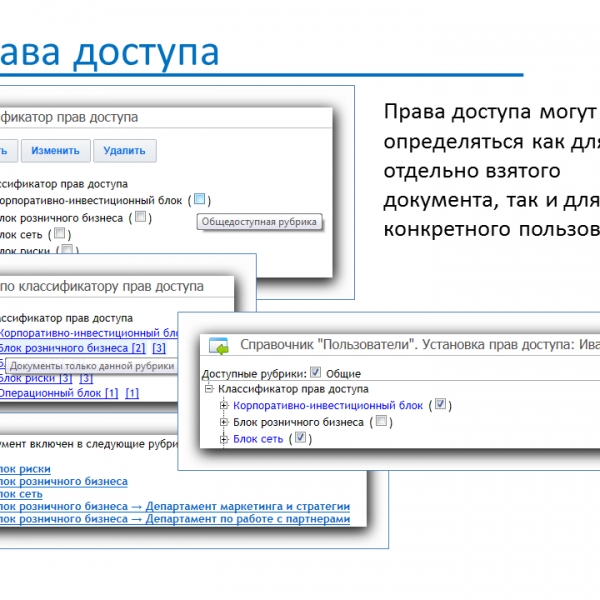Click the [3] link after Блок розничного бизнеса [2]
Viewport: 600px width, 600px height.
(x=158, y=348)
